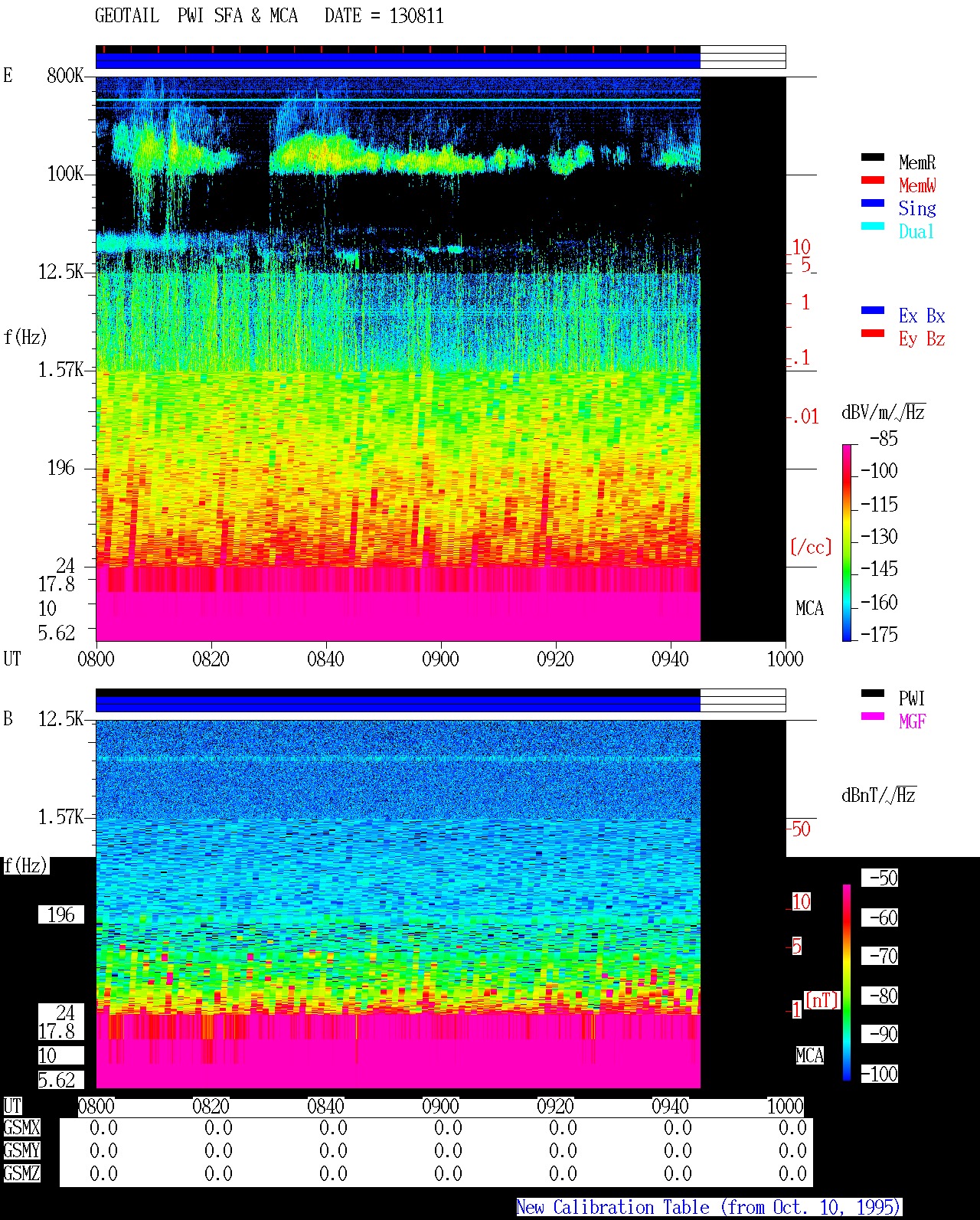Click the DATE = 130811 label

384,16
